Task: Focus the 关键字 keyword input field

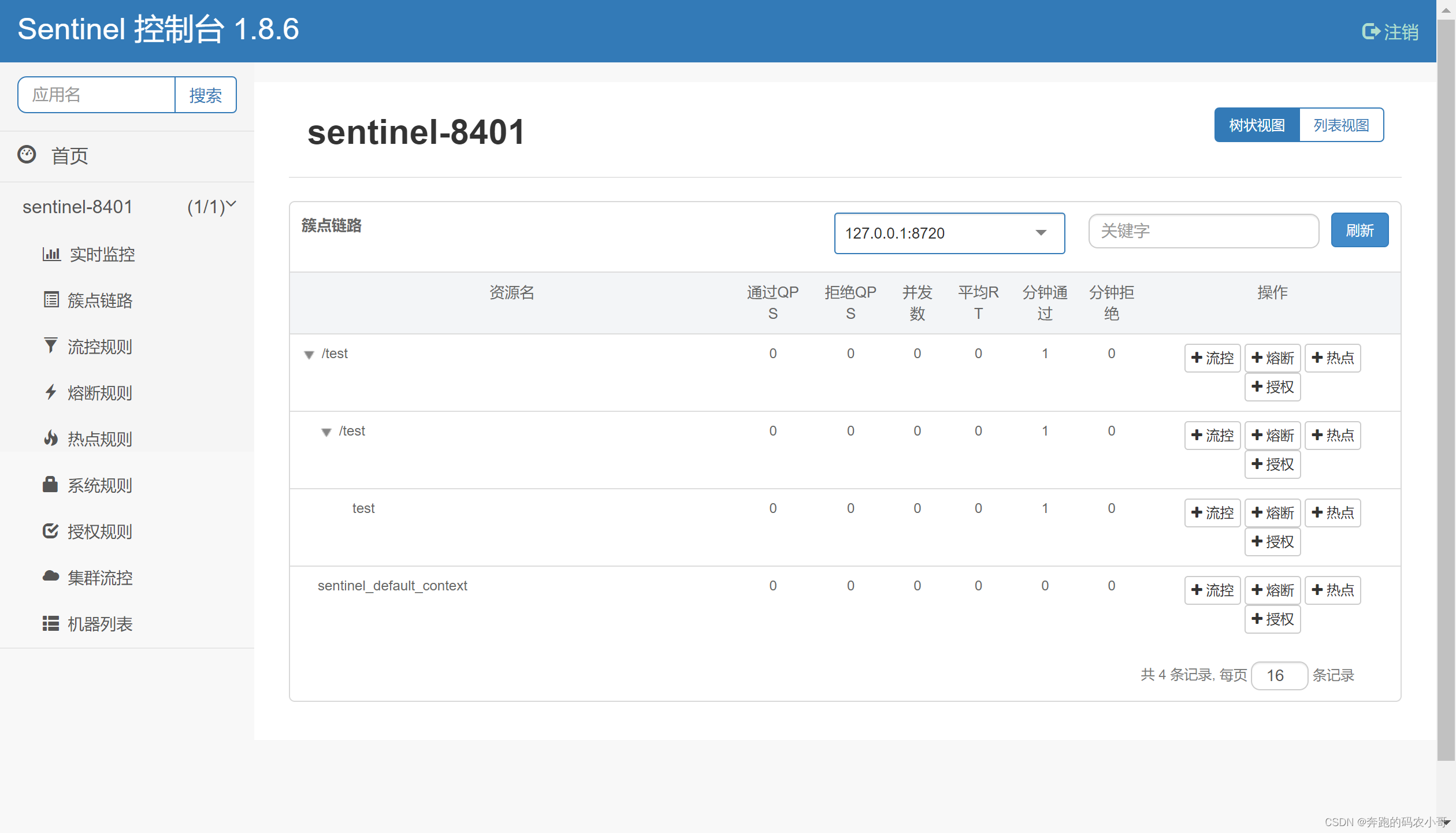Action: point(1204,231)
